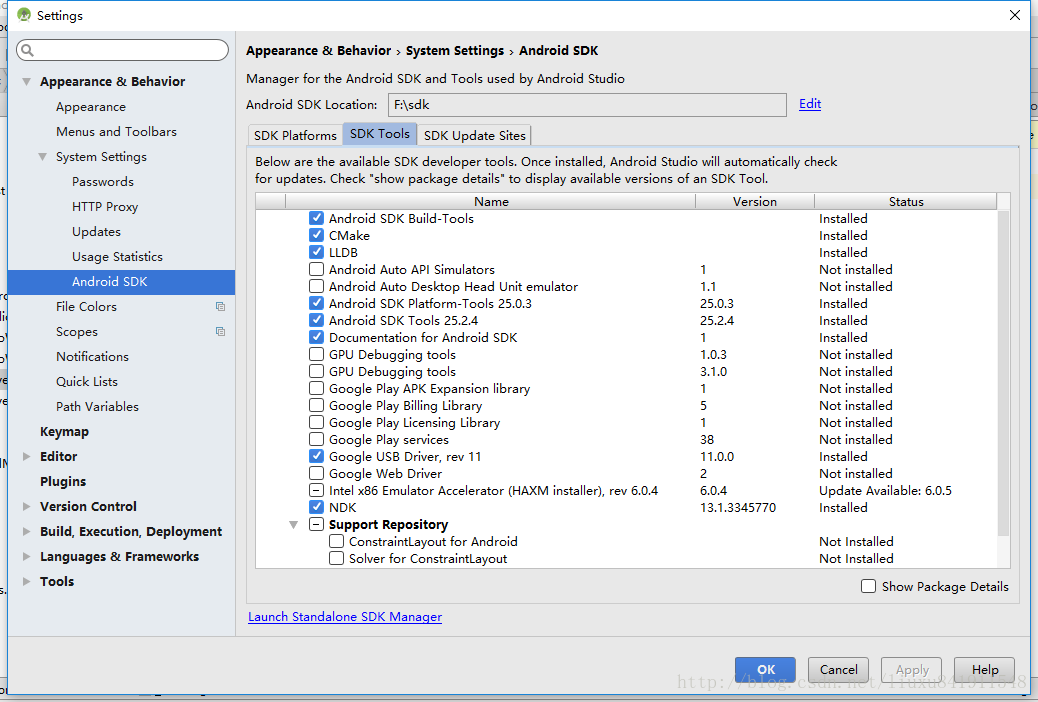Screen dimensions: 1038x702
Task: Click the Edit link for SDK location
Action: [810, 104]
